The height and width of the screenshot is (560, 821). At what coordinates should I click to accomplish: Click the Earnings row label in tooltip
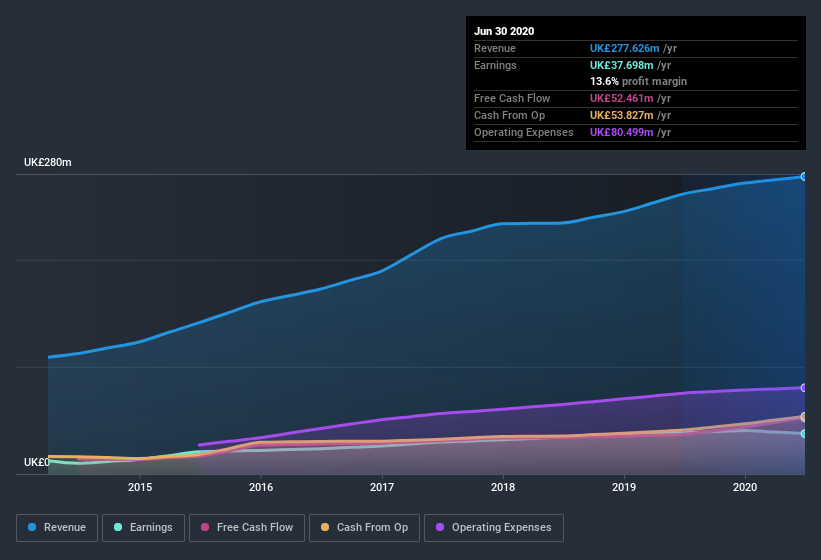(495, 65)
